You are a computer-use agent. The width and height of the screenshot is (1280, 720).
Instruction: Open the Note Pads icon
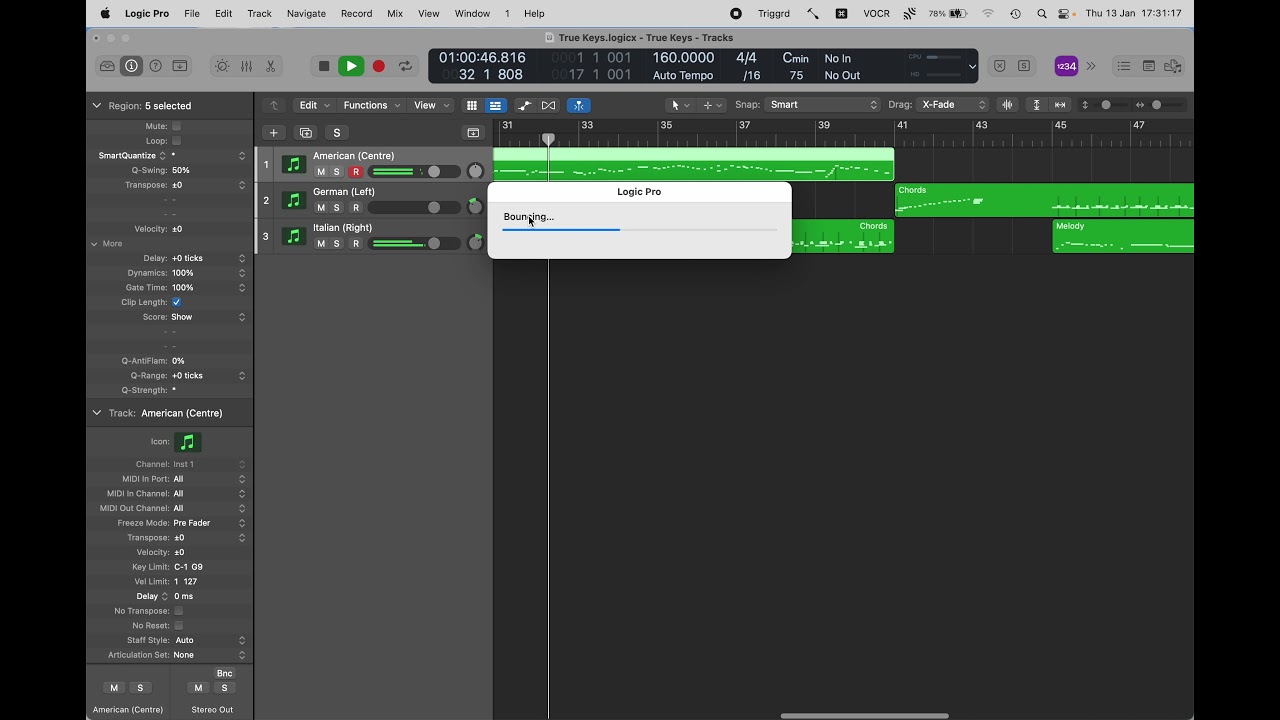(1149, 66)
